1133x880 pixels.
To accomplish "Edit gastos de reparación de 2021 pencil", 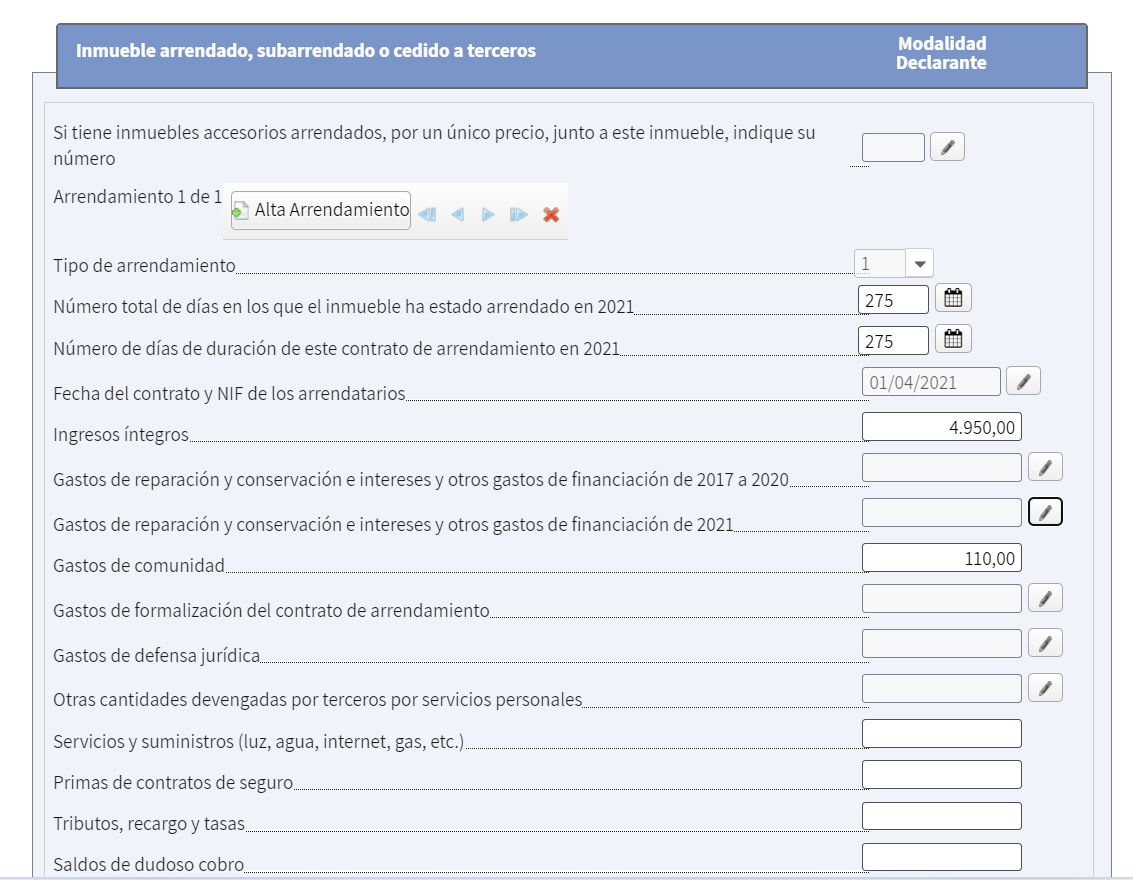I will (1045, 512).
